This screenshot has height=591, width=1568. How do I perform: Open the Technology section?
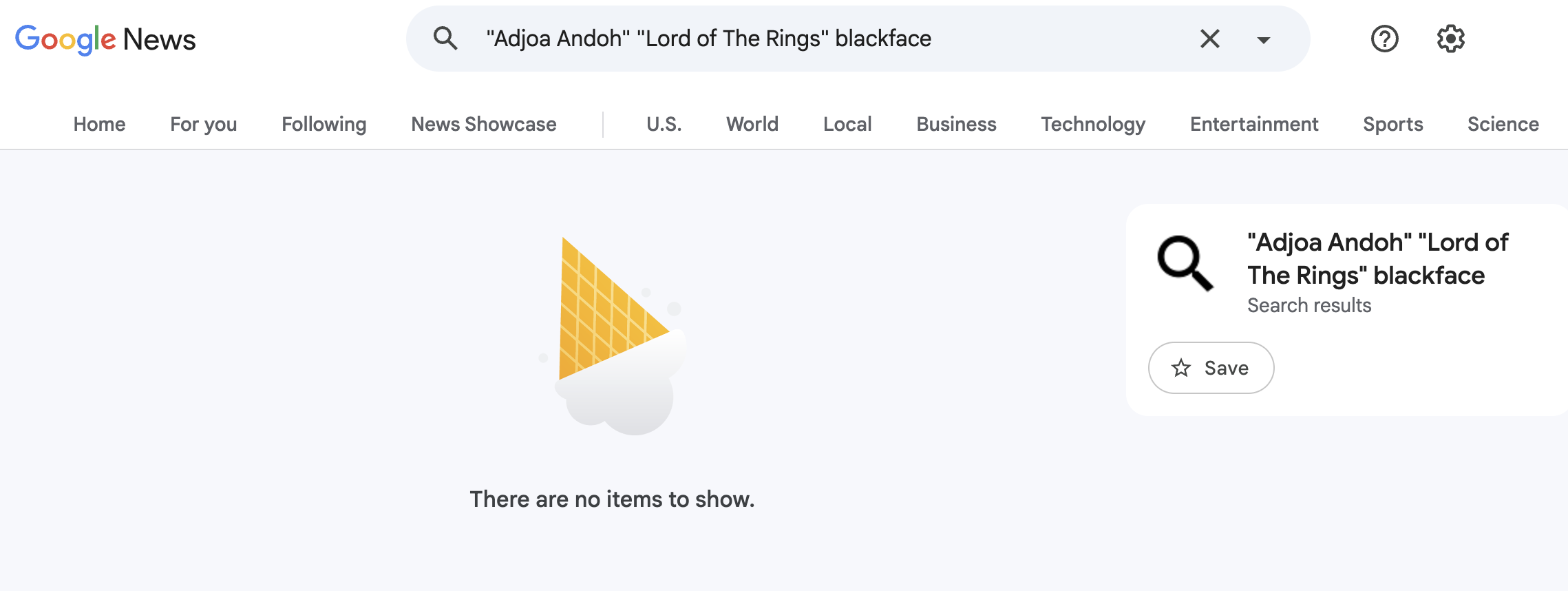click(x=1093, y=124)
